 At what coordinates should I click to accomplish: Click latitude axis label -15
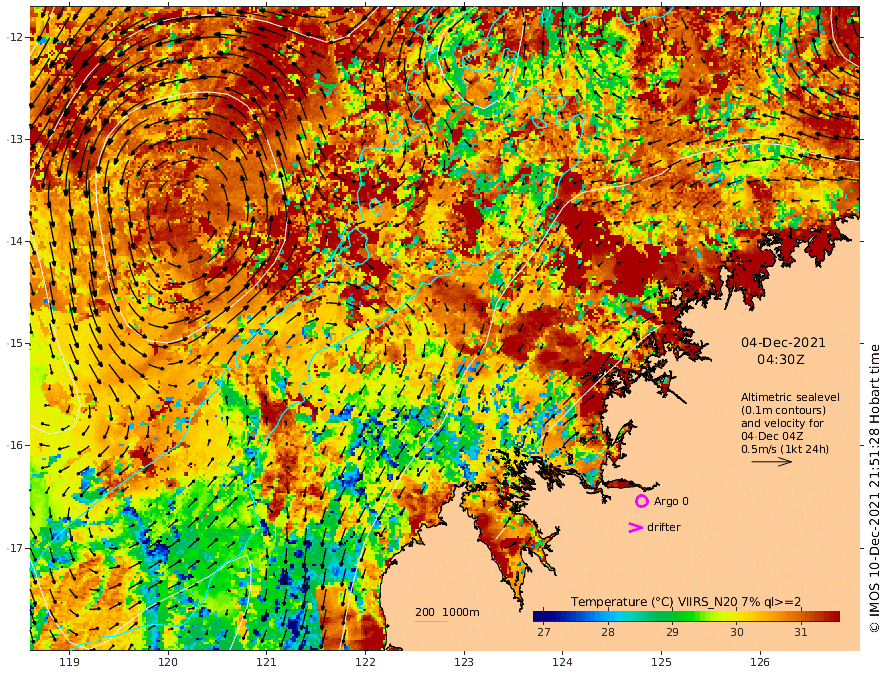click(15, 343)
